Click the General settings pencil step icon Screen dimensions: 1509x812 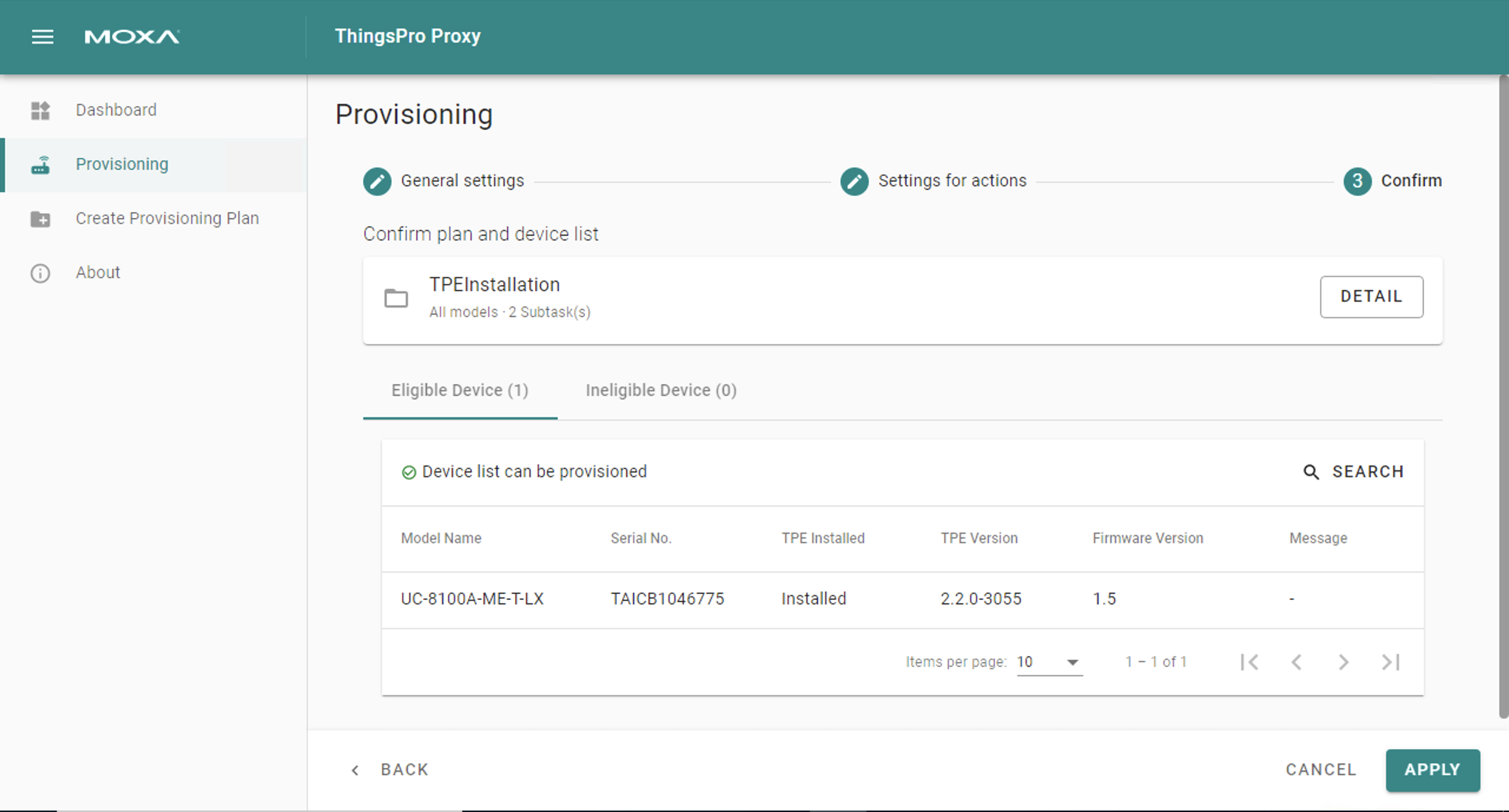[377, 181]
